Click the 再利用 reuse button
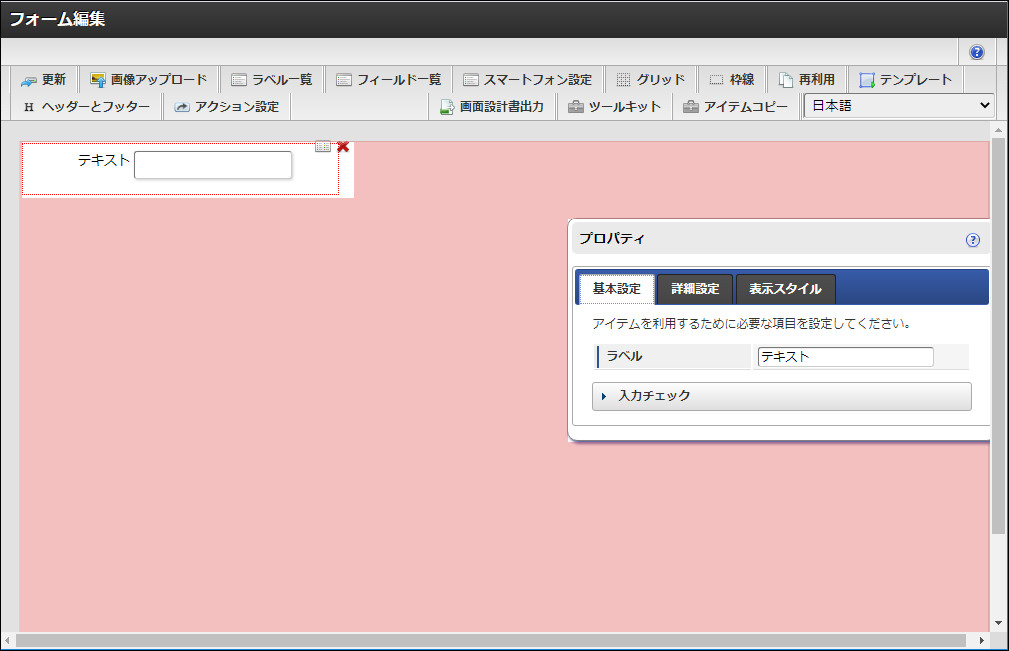 (x=807, y=80)
